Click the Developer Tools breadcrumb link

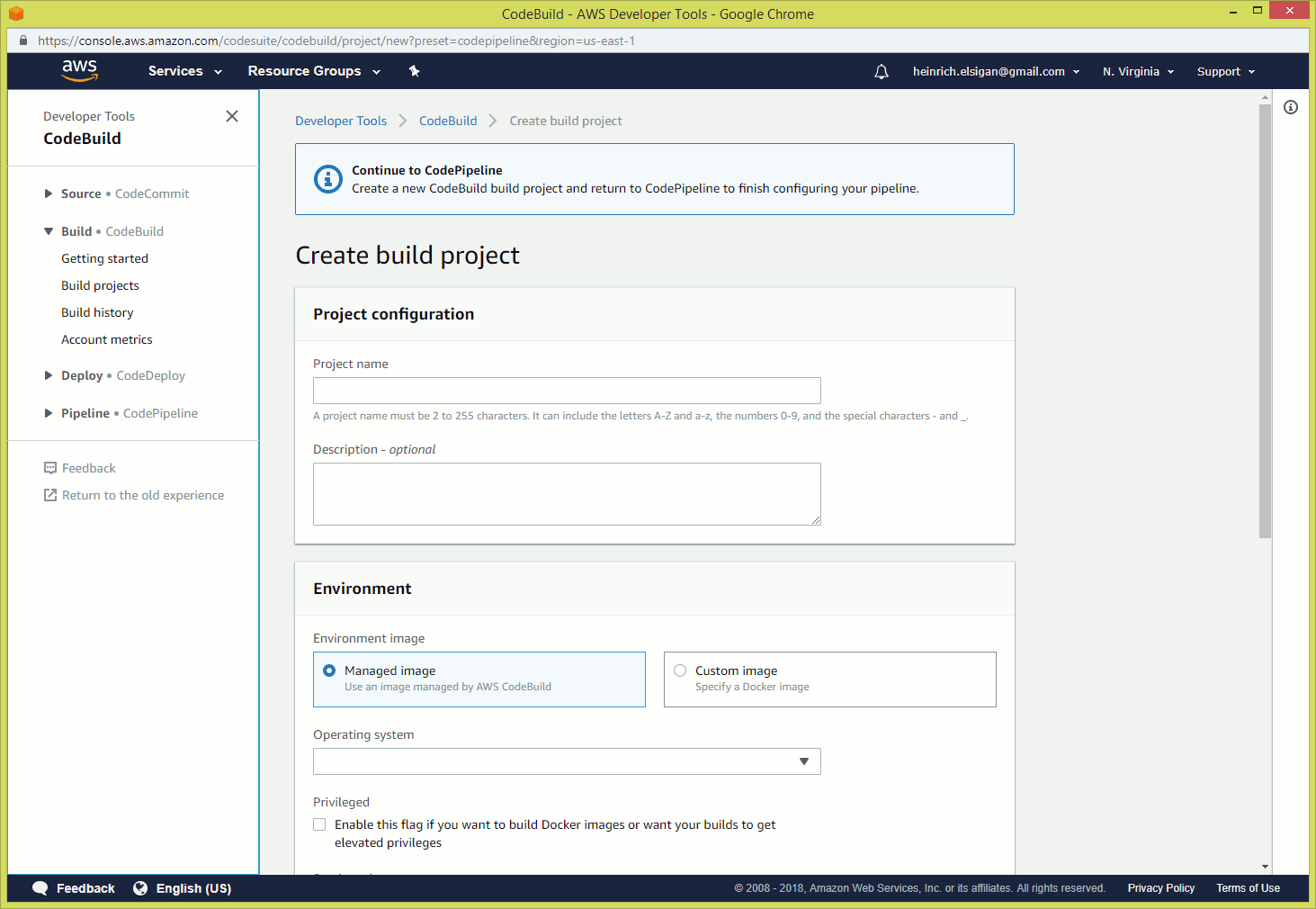coord(341,121)
